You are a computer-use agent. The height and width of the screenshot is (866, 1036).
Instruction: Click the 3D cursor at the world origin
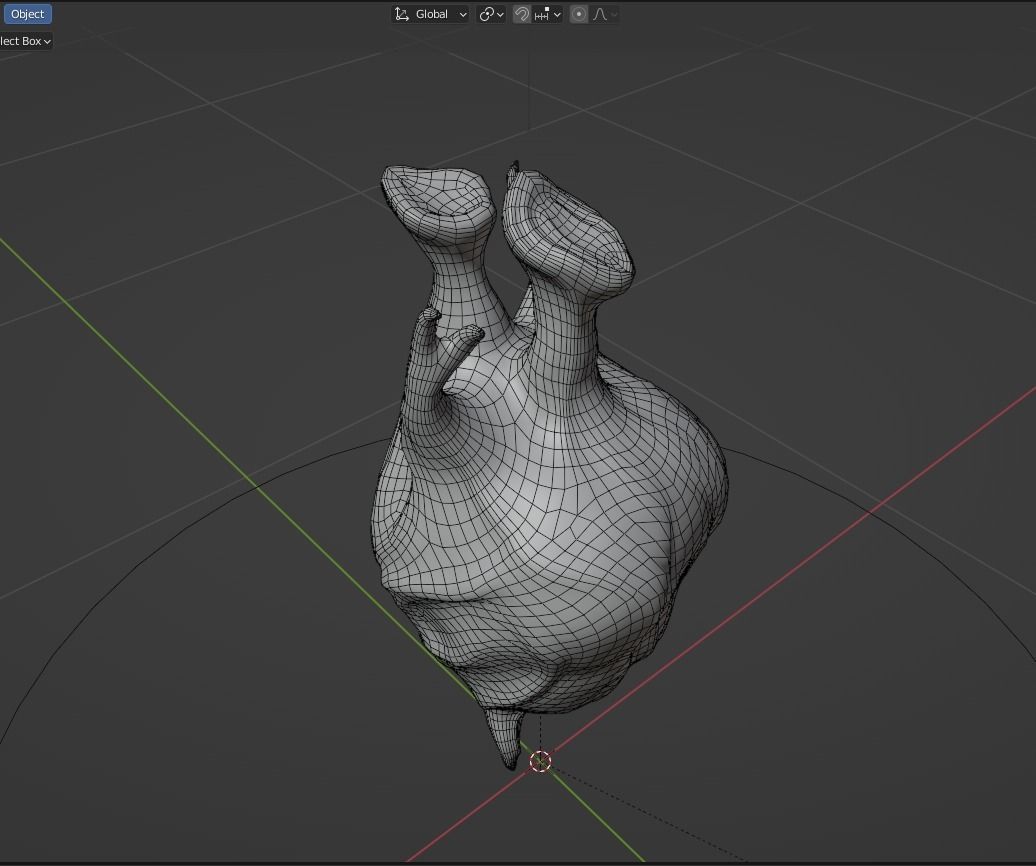point(540,761)
